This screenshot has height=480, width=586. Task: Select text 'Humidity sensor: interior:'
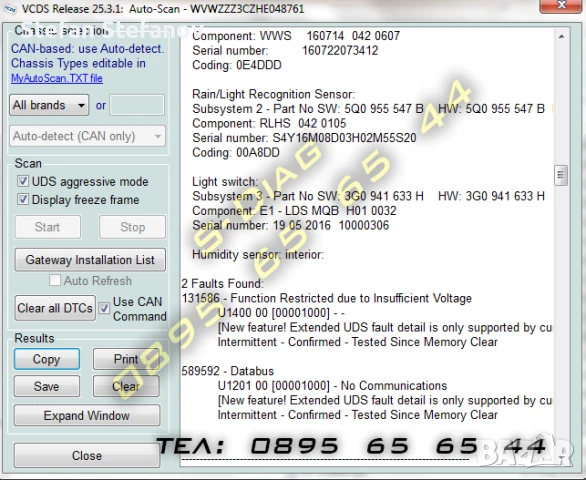258,255
